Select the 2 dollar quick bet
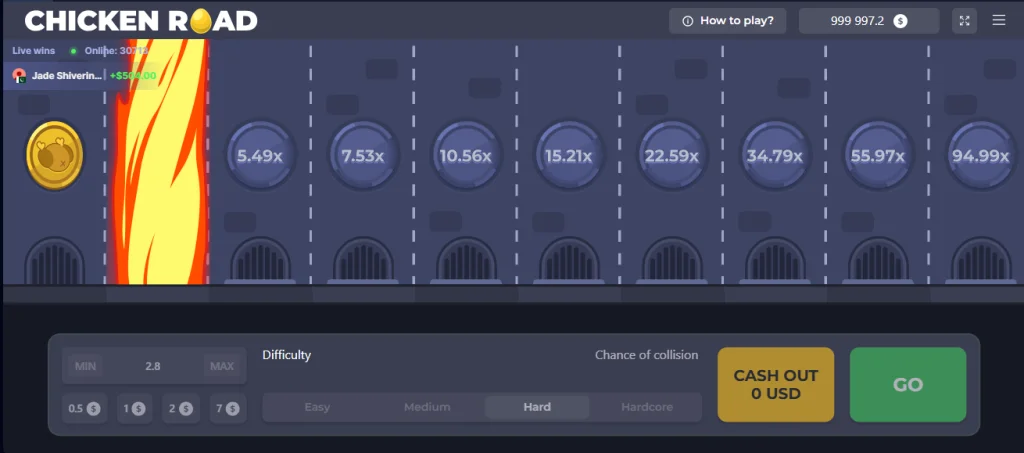This screenshot has height=453, width=1024. 181,409
